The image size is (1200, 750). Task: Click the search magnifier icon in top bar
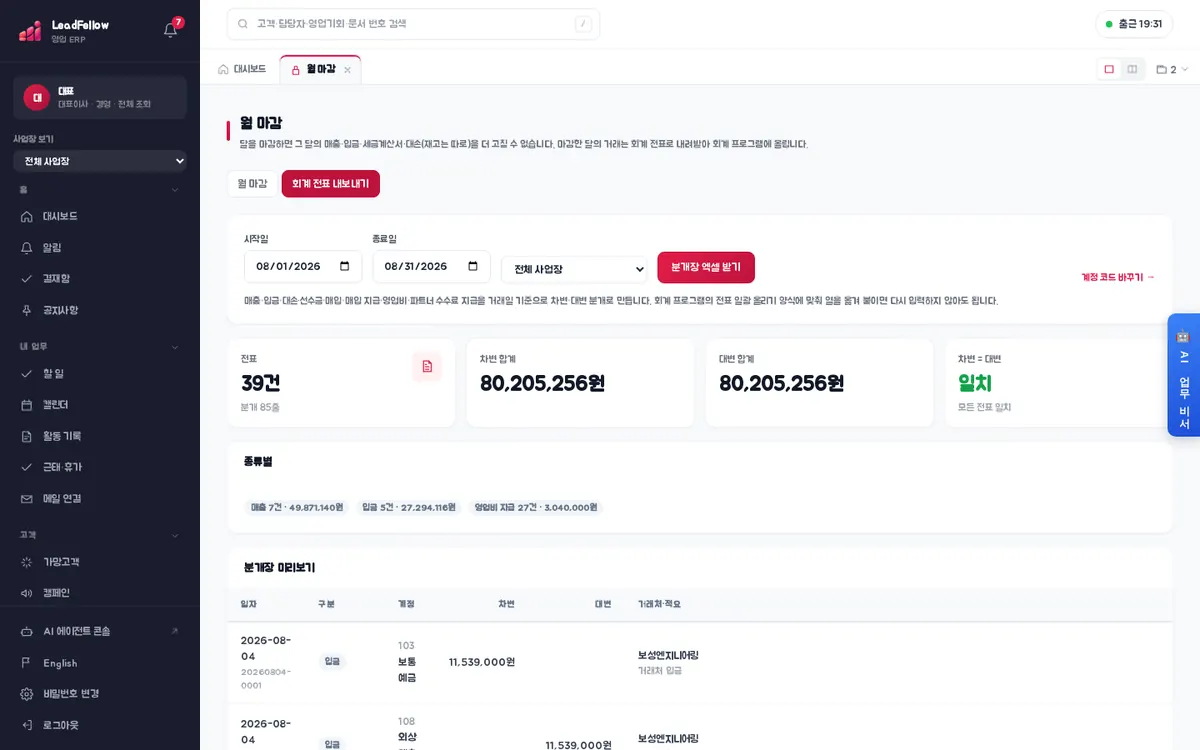[243, 24]
